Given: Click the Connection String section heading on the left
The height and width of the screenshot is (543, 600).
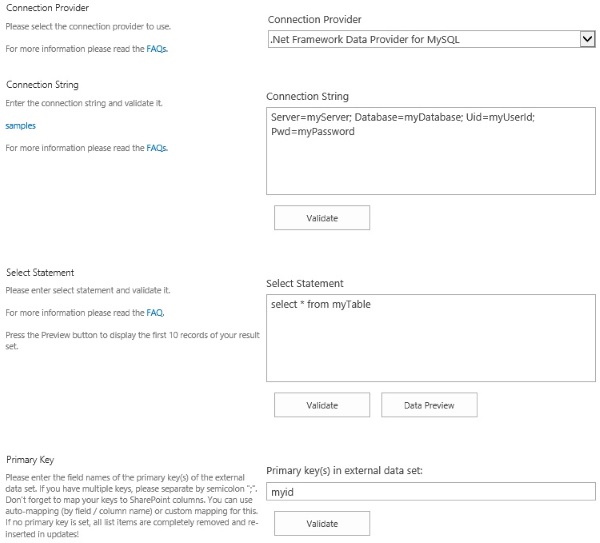Looking at the screenshot, I should point(42,85).
